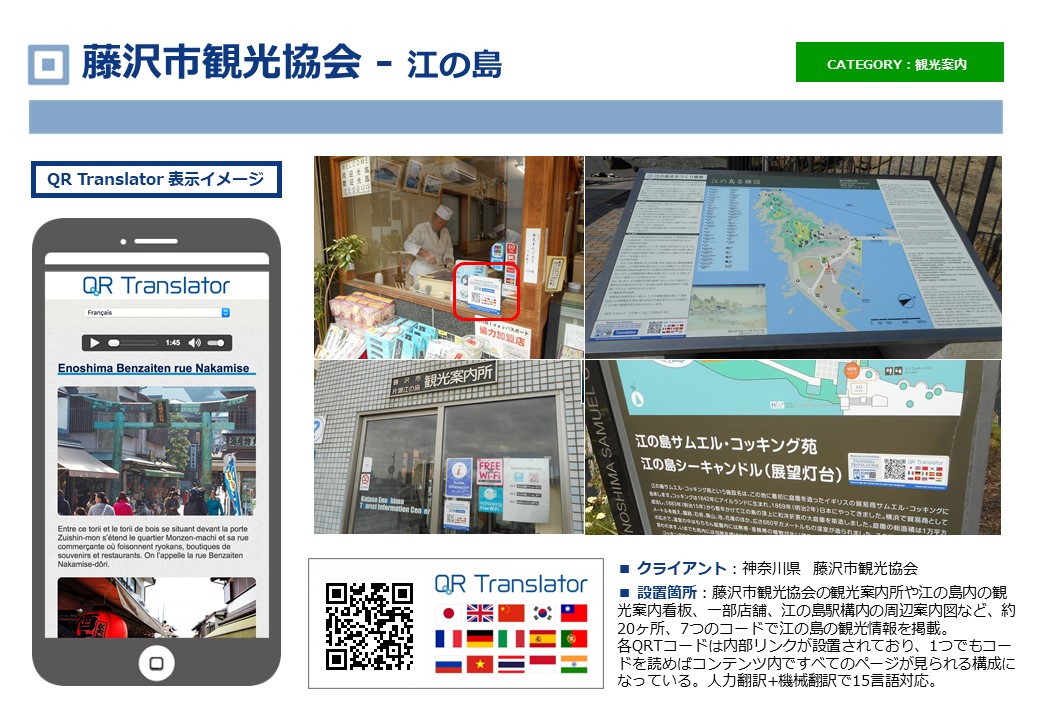Click the 藤沢市観光協会 title text

click(x=222, y=62)
